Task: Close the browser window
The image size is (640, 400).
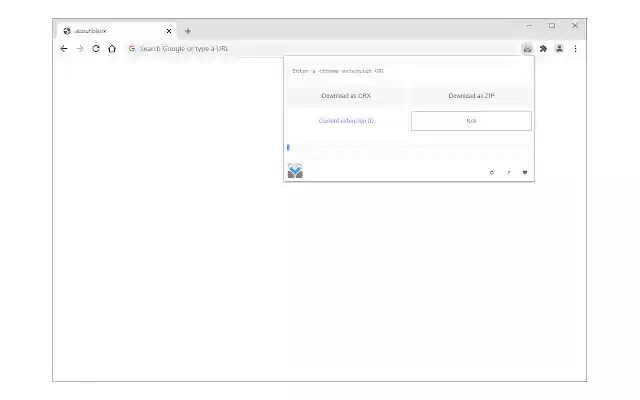Action: tap(575, 25)
